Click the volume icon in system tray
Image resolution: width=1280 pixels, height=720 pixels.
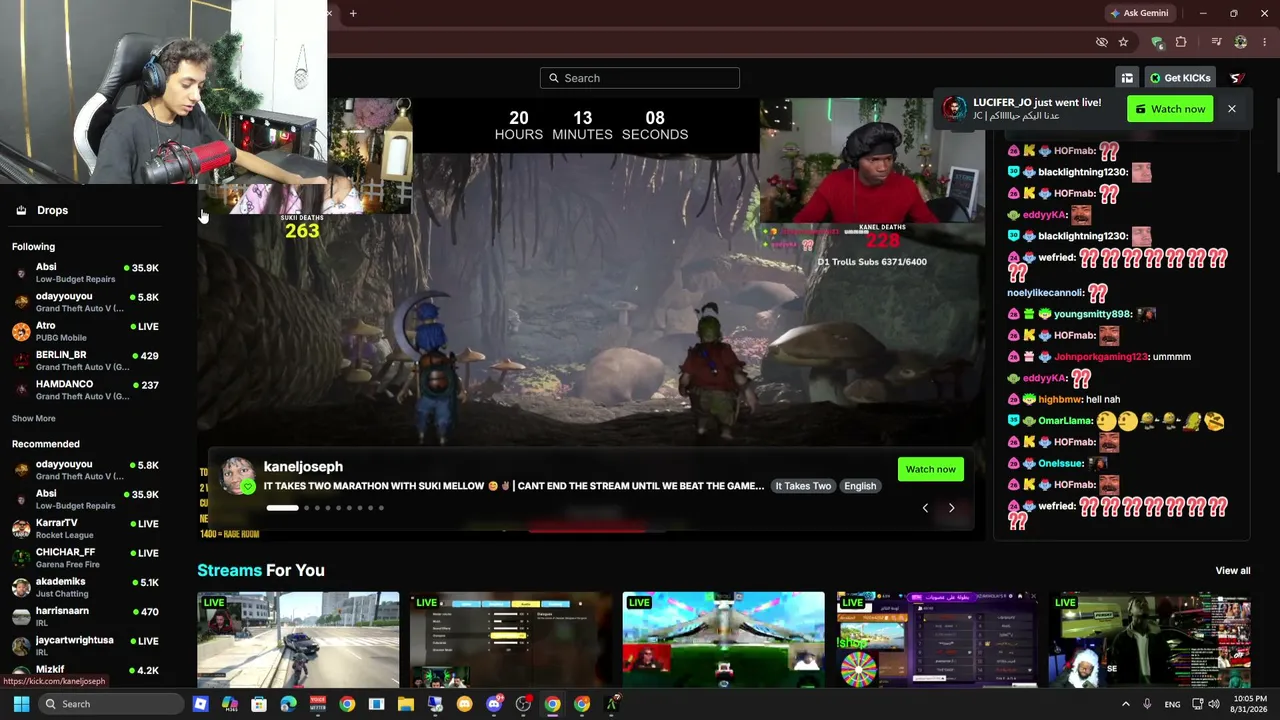point(1214,704)
